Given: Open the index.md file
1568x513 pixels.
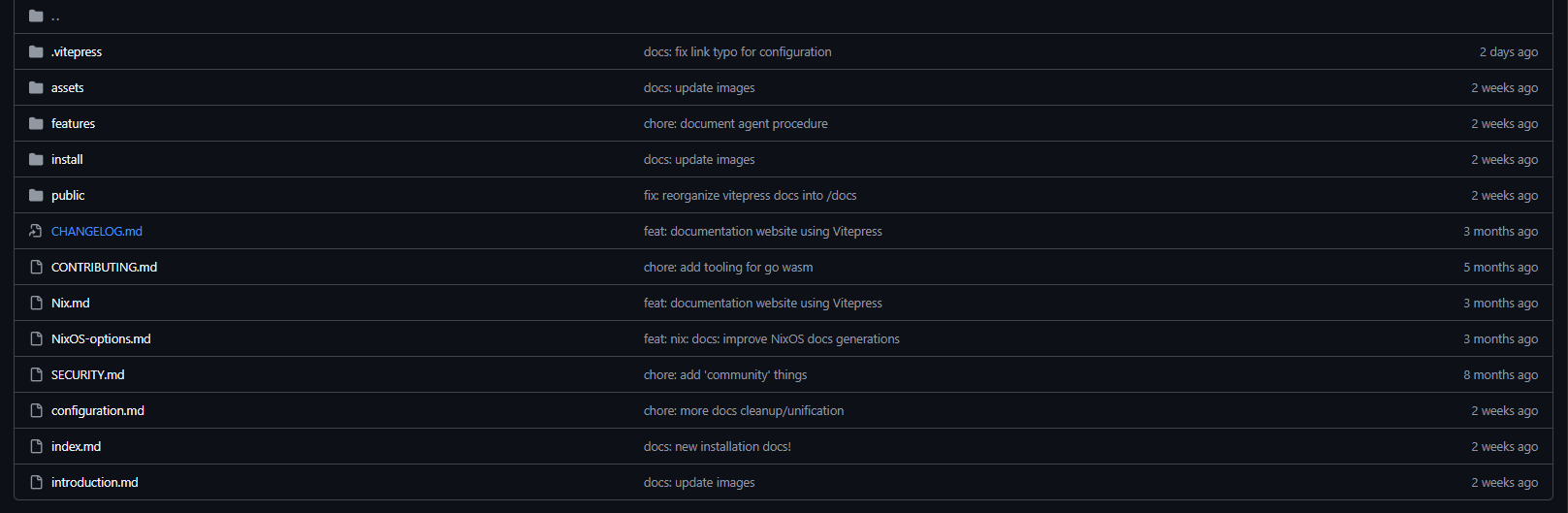Looking at the screenshot, I should (x=76, y=447).
